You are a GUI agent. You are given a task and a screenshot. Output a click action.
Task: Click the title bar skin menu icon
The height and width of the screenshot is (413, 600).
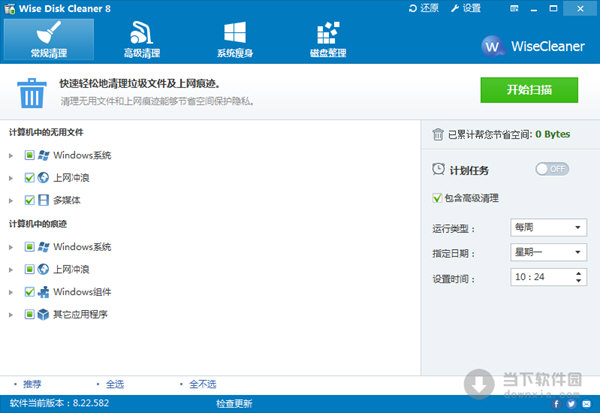(x=514, y=8)
